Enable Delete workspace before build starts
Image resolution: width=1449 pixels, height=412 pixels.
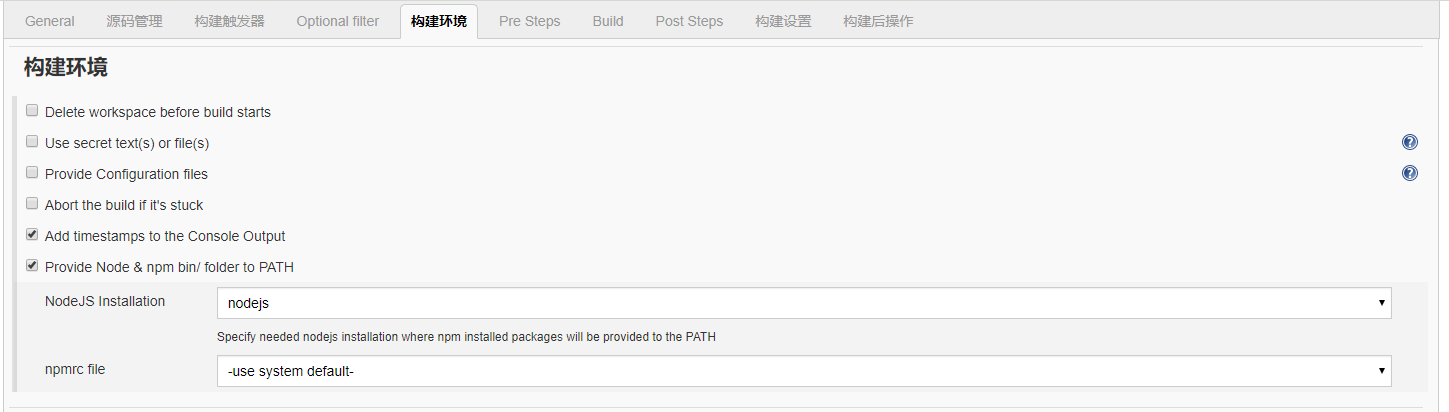[x=32, y=111]
